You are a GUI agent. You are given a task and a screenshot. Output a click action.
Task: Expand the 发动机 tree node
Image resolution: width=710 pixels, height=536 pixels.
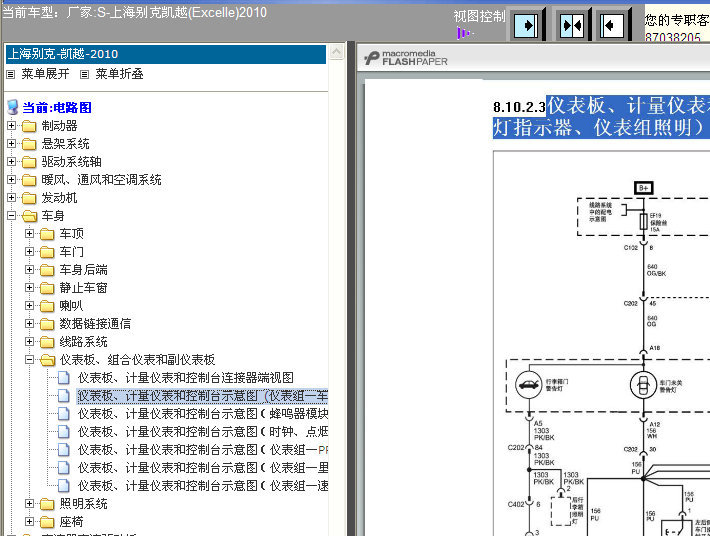(11, 198)
